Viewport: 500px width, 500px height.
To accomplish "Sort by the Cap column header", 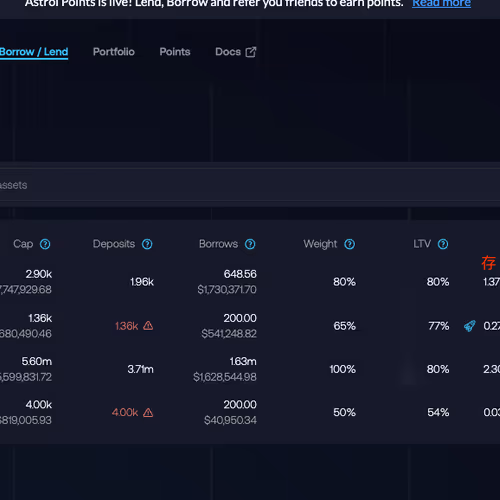I will click(x=23, y=244).
